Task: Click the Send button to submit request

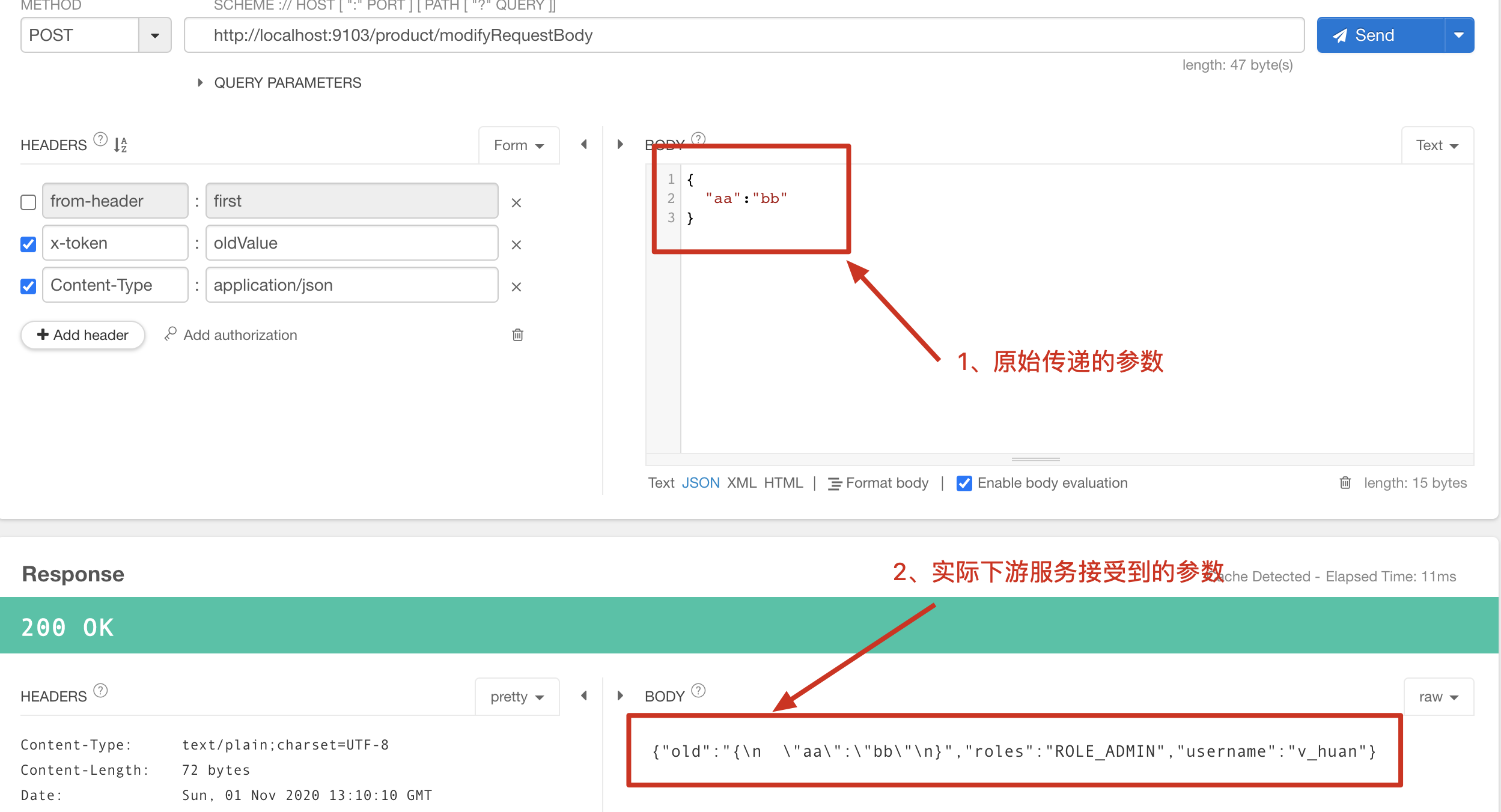Action: (1374, 34)
